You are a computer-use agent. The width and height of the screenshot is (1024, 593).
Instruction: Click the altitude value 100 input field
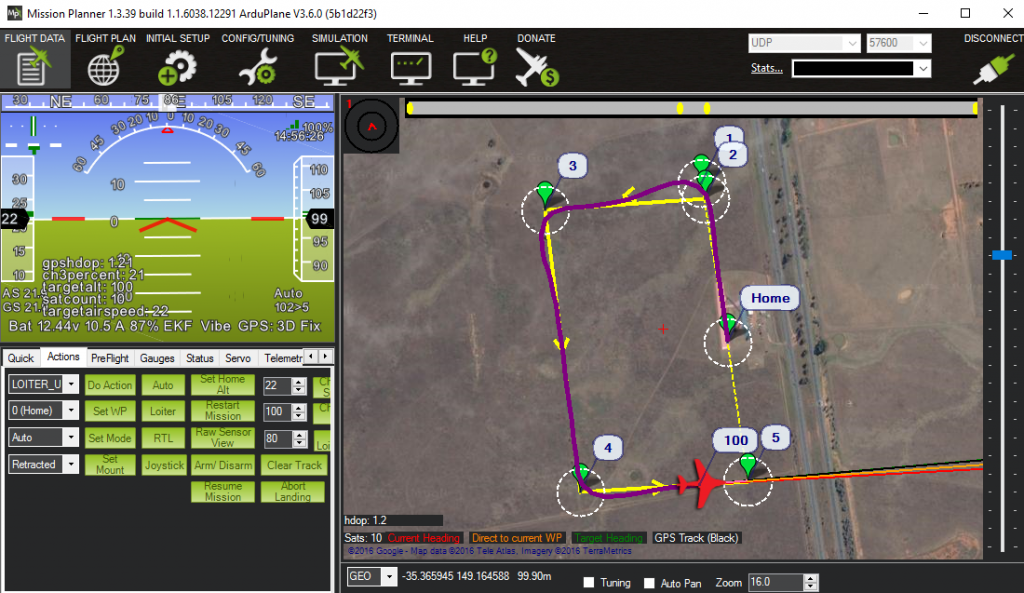click(x=277, y=411)
